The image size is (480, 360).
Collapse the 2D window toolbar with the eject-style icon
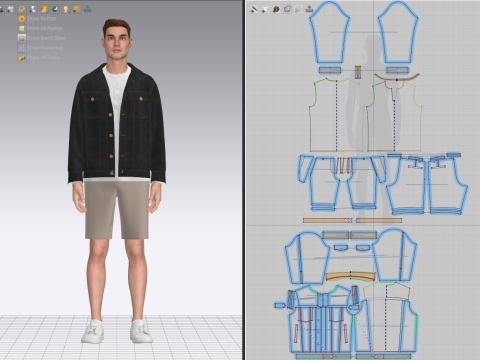(x=309, y=9)
